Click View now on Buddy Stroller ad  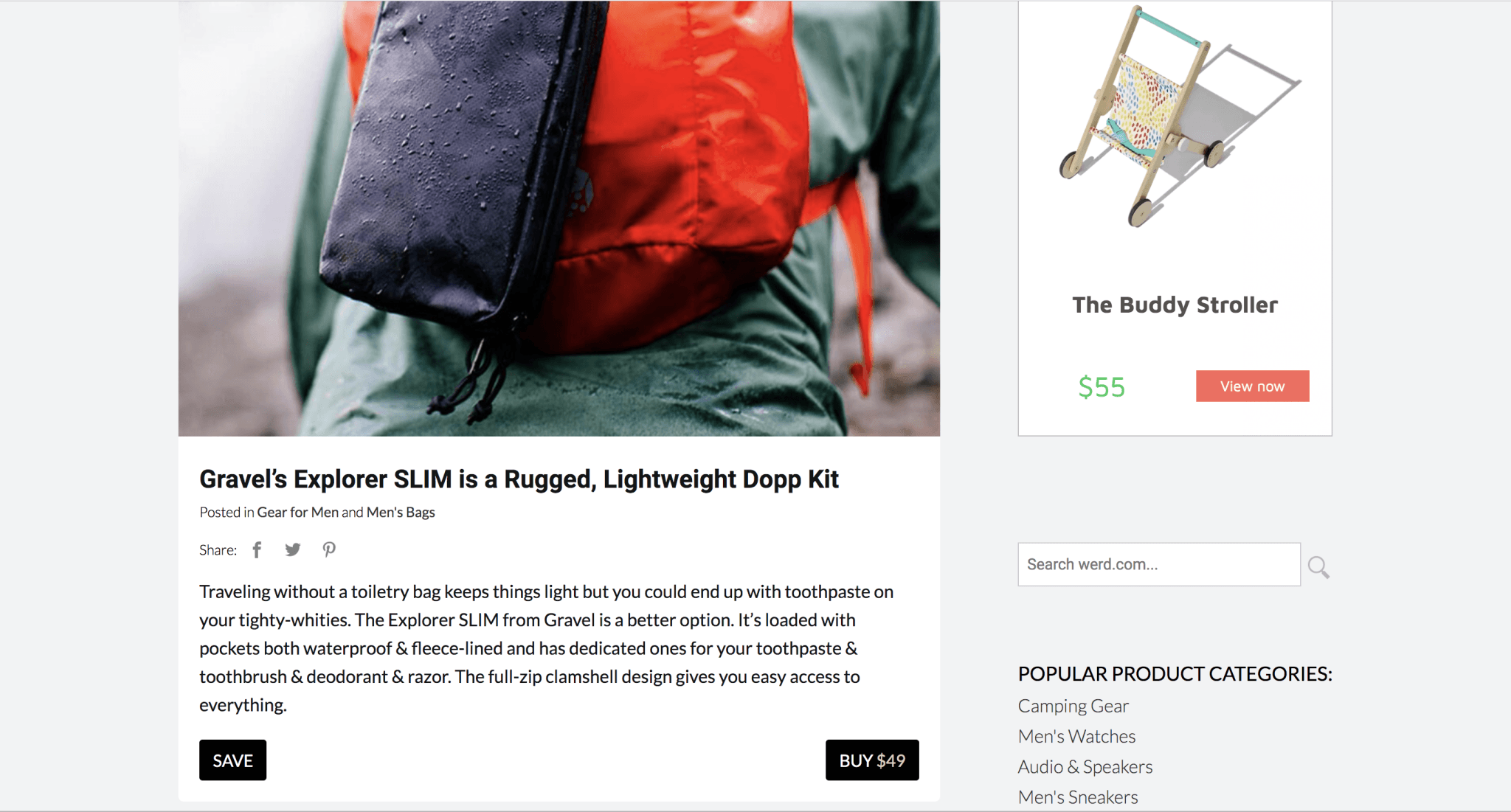1252,386
